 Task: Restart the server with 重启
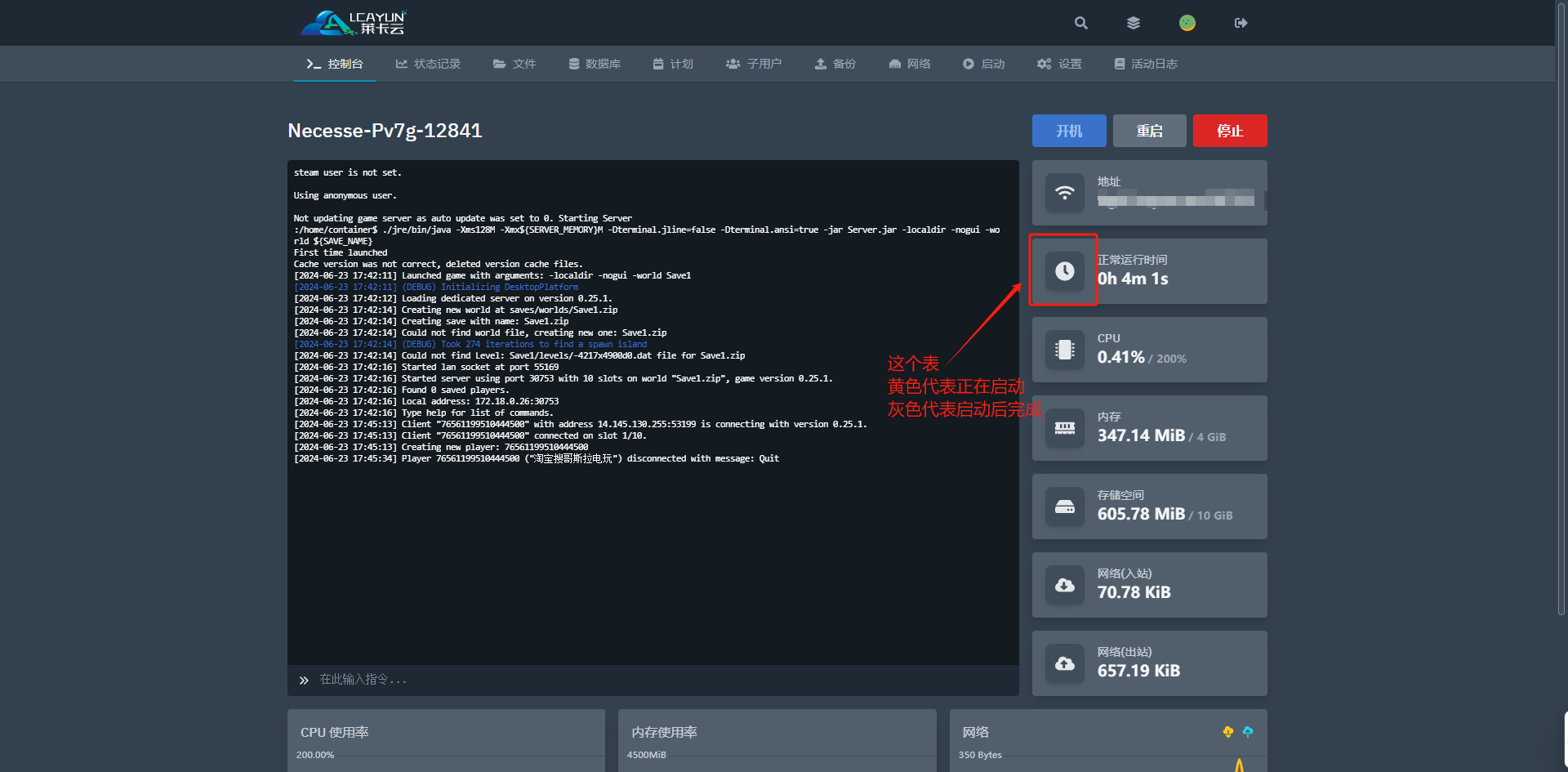[1150, 131]
